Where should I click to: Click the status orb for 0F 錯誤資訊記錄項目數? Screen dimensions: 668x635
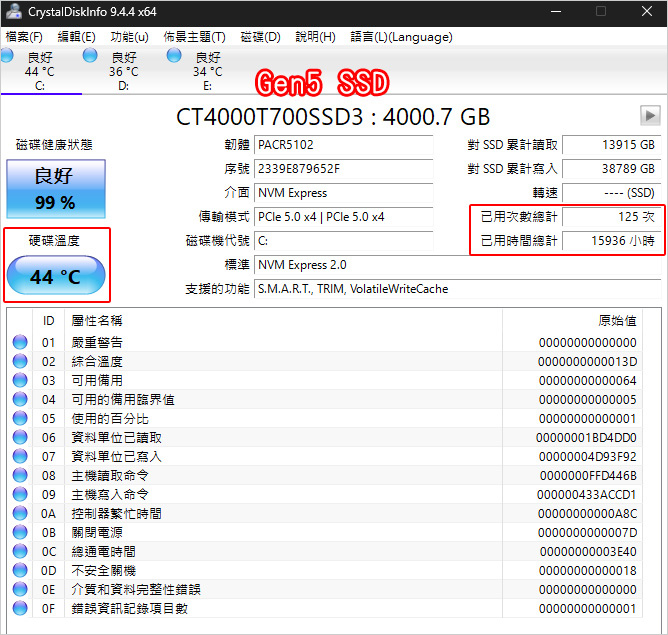pos(20,608)
